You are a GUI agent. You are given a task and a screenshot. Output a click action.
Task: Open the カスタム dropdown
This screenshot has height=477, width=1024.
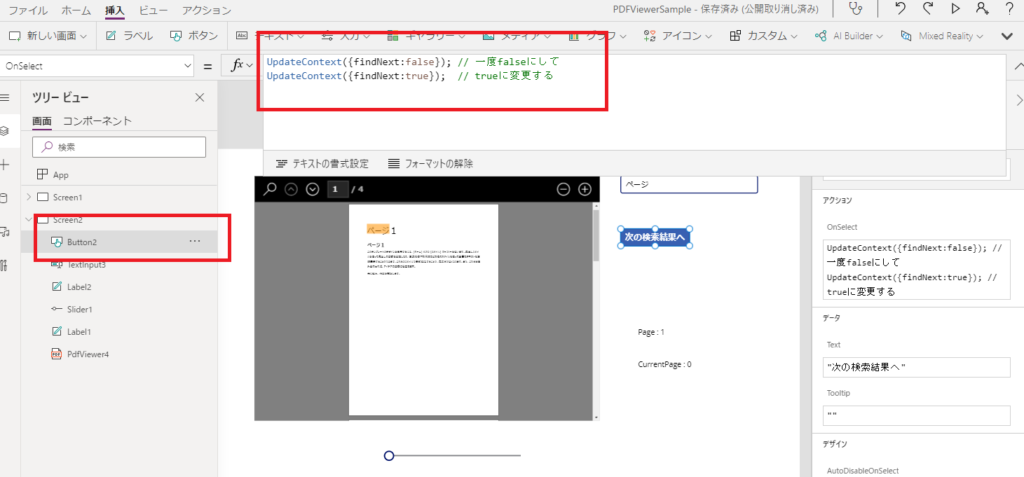click(763, 36)
